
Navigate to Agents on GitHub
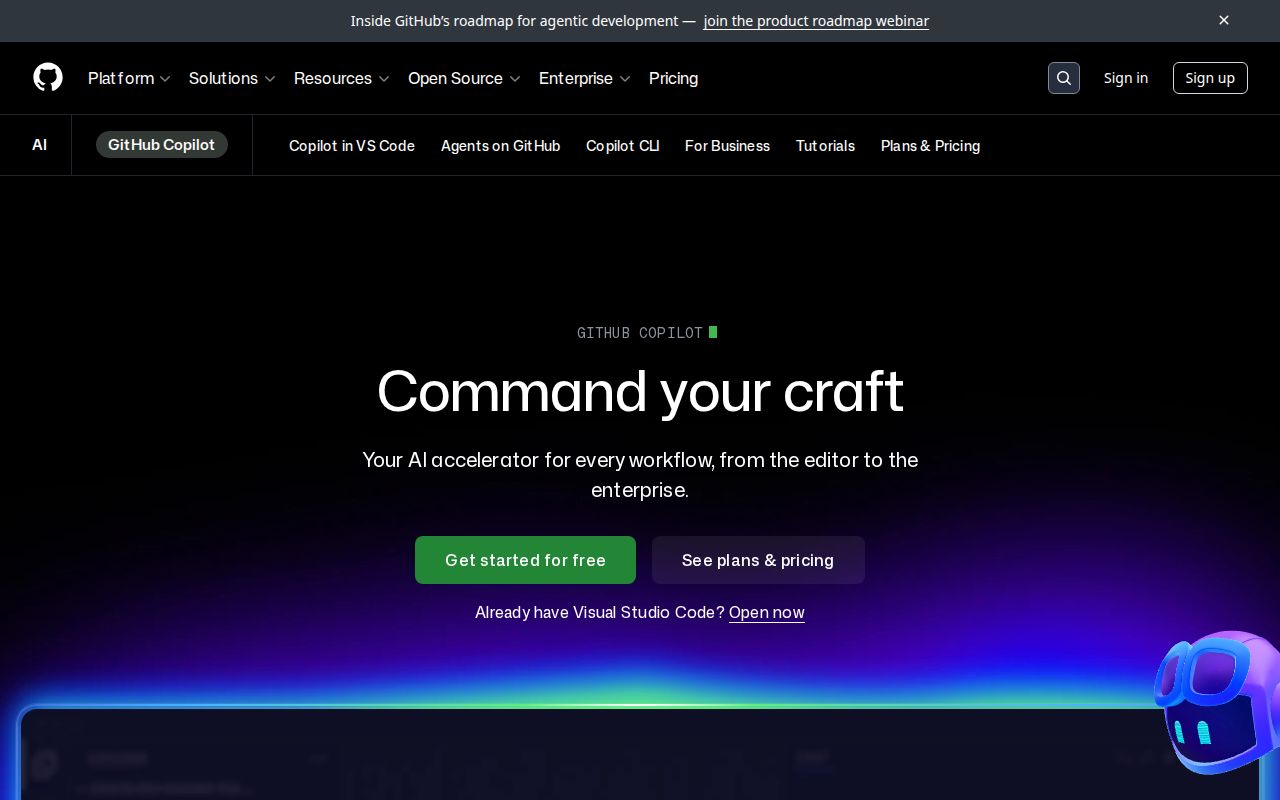click(500, 146)
